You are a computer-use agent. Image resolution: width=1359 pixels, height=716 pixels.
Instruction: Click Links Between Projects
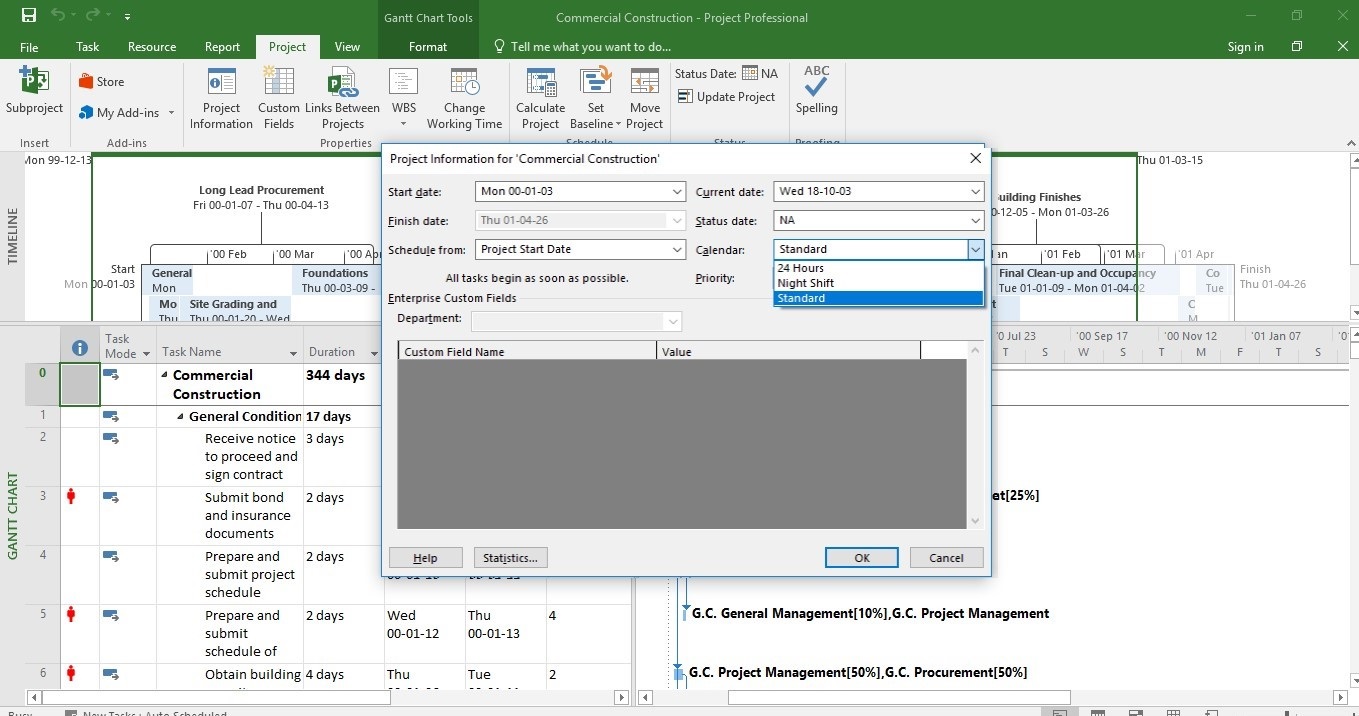342,99
